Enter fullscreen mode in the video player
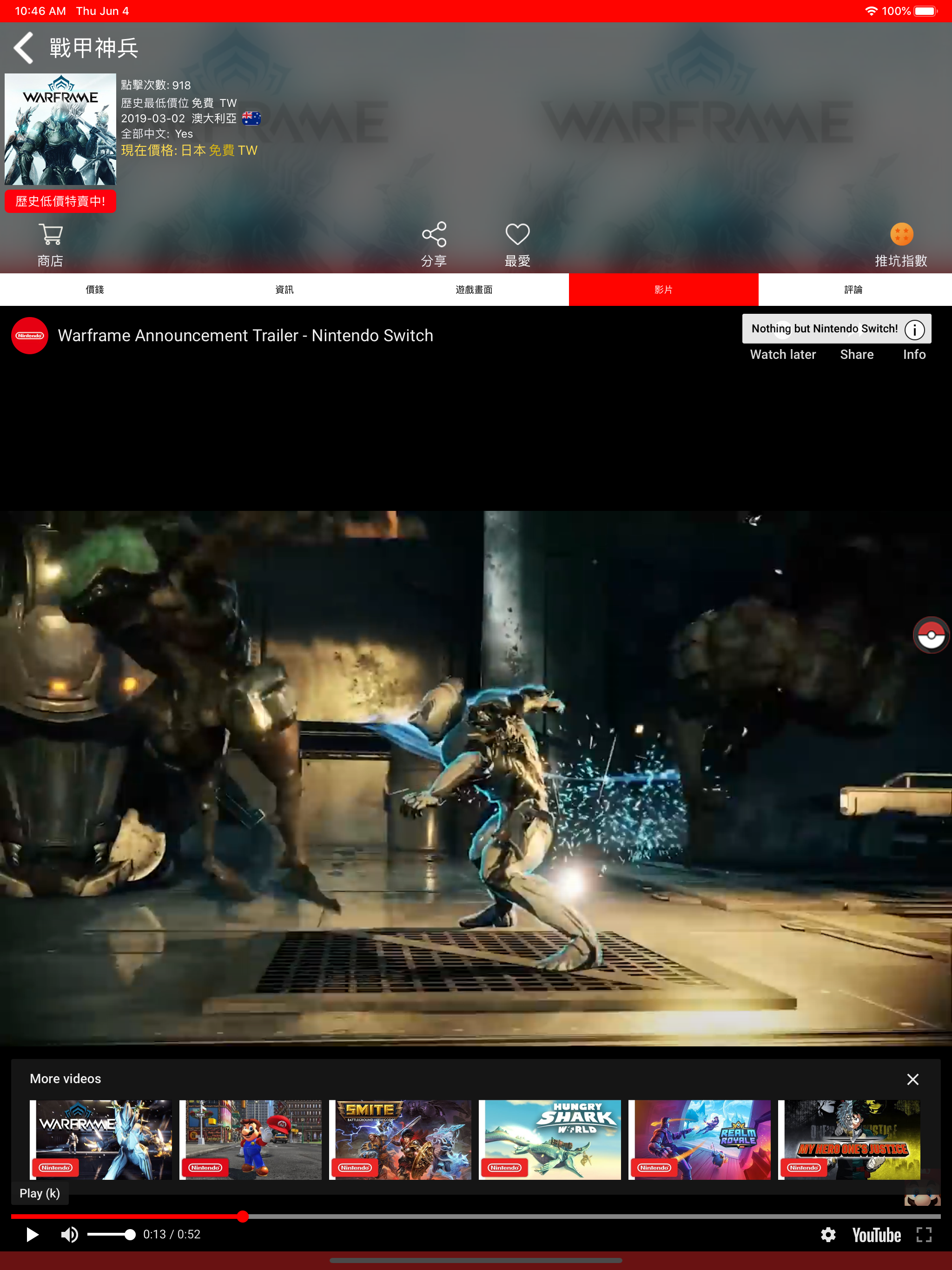This screenshot has height=1270, width=952. pyautogui.click(x=924, y=1235)
